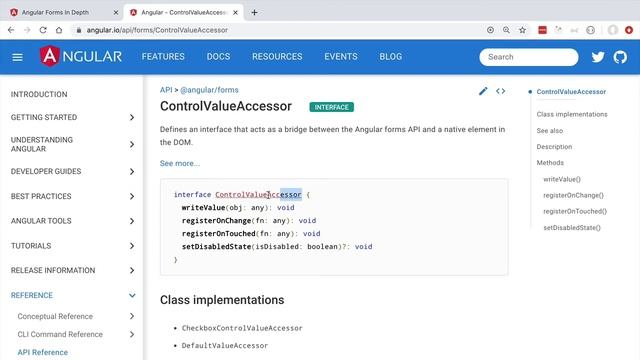Image resolution: width=640 pixels, height=360 pixels.
Task: Click registerOnChange in the code block
Action: click(x=216, y=221)
